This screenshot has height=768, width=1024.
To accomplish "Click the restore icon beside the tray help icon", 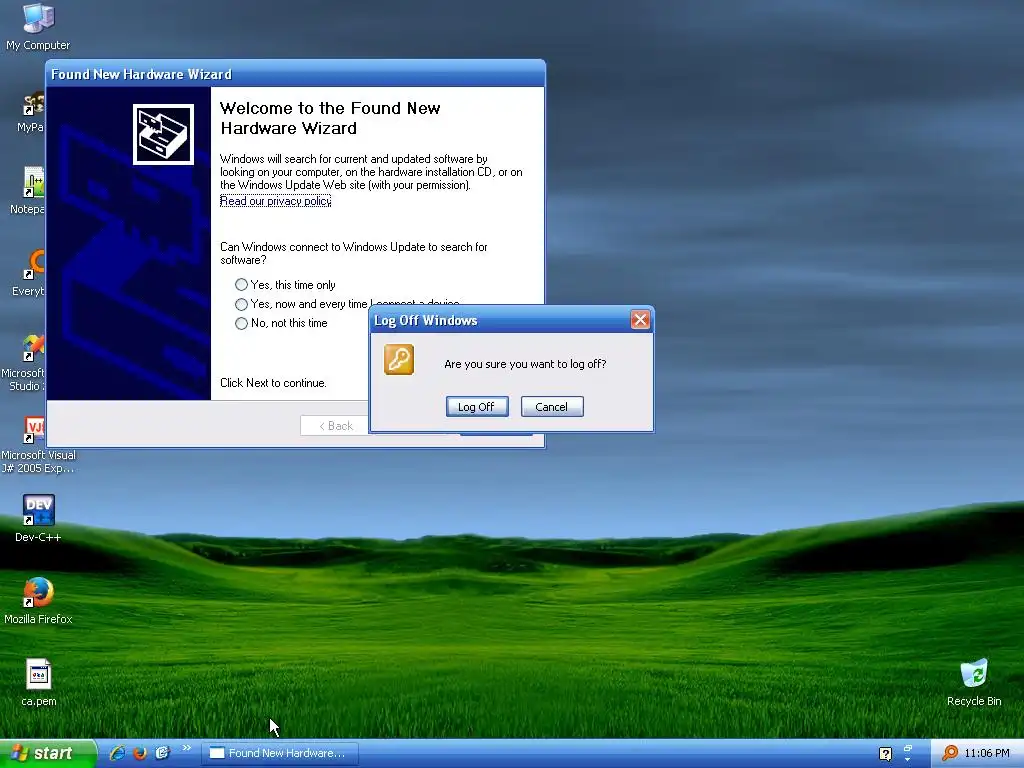I will 908,748.
